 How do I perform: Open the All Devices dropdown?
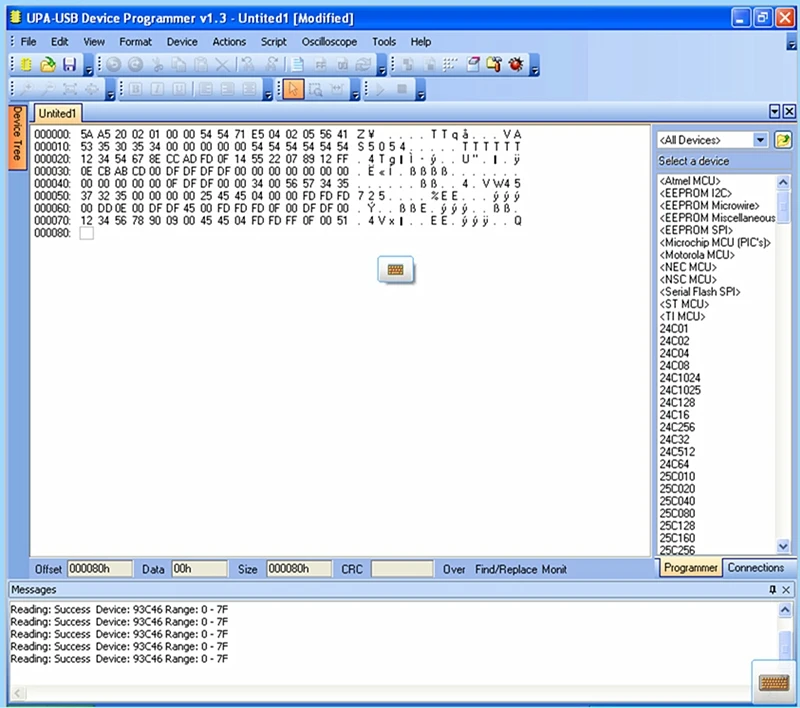point(760,140)
